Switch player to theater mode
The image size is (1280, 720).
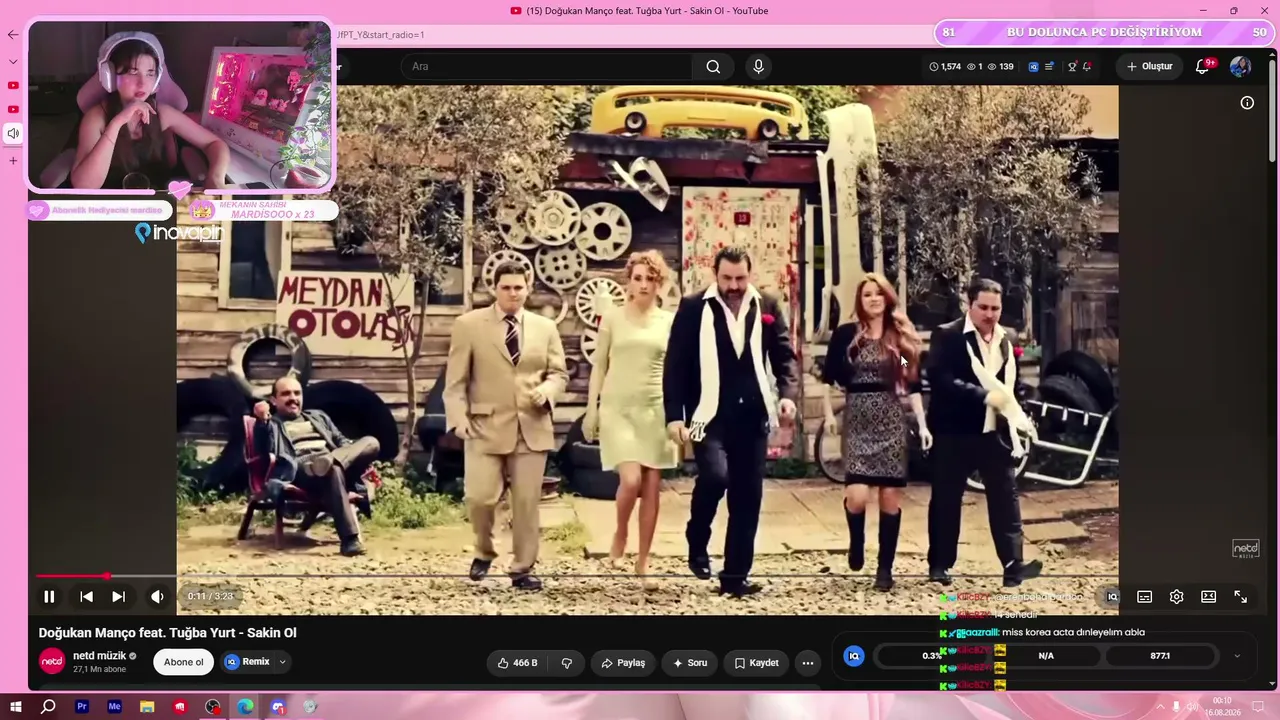[x=1208, y=597]
